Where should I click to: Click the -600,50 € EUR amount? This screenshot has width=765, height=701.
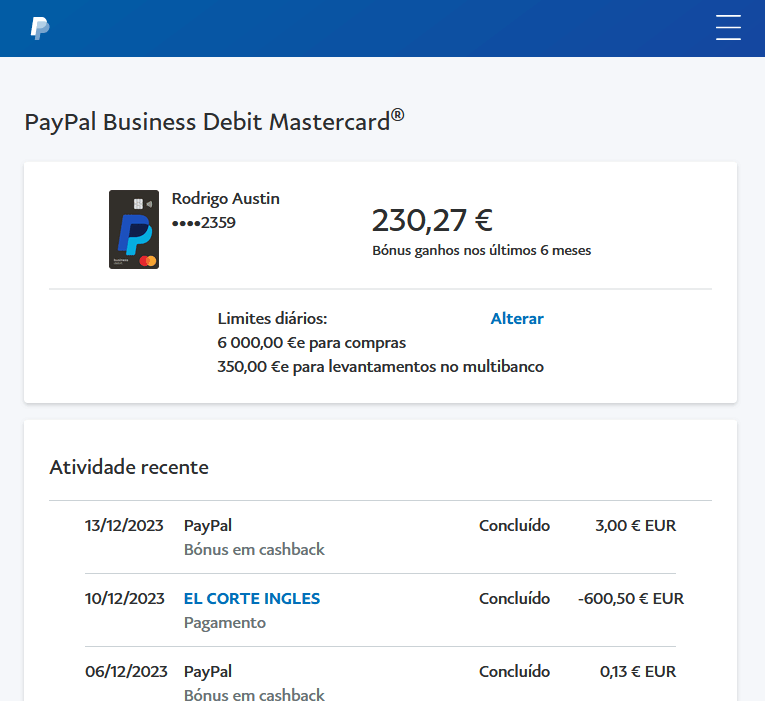[x=631, y=599]
